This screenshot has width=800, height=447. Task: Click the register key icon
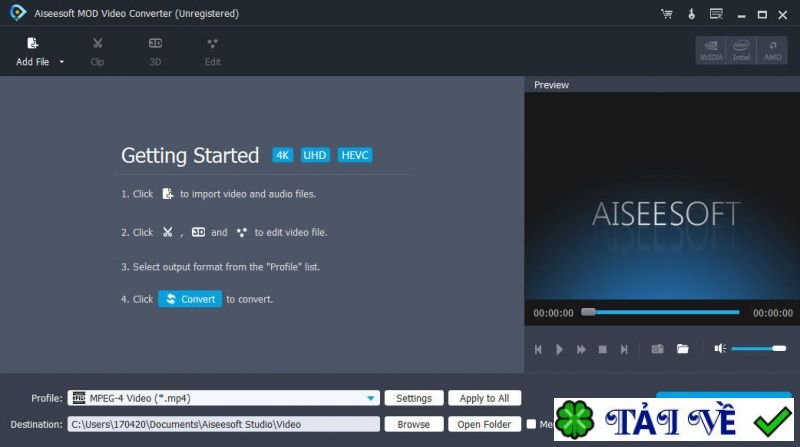point(691,14)
